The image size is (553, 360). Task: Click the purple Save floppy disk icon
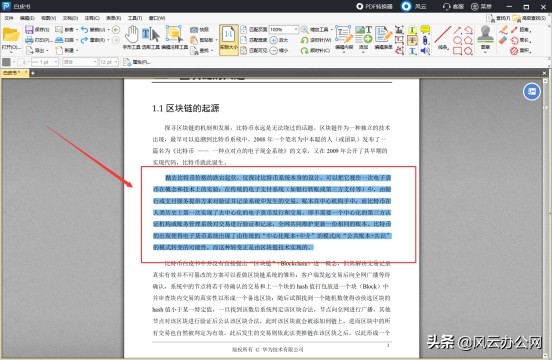pos(29,30)
